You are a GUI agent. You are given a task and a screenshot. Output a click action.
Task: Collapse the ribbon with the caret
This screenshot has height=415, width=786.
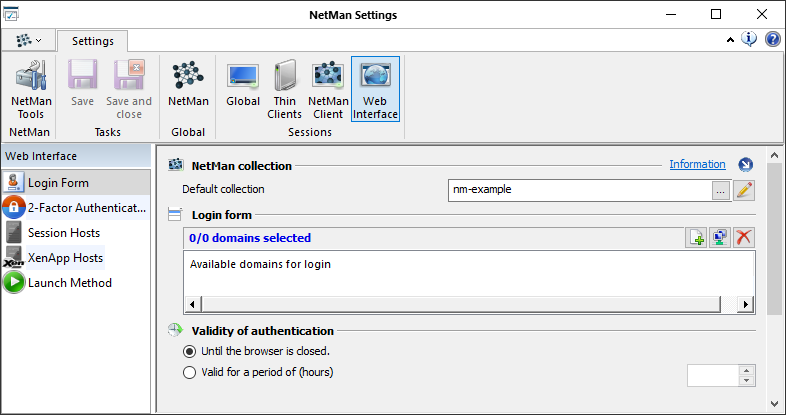click(x=730, y=40)
